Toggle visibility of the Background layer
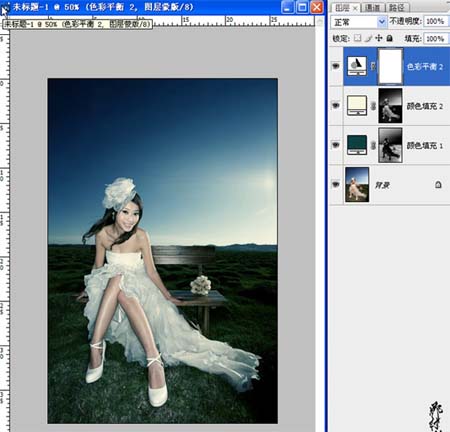The image size is (450, 432). [336, 184]
